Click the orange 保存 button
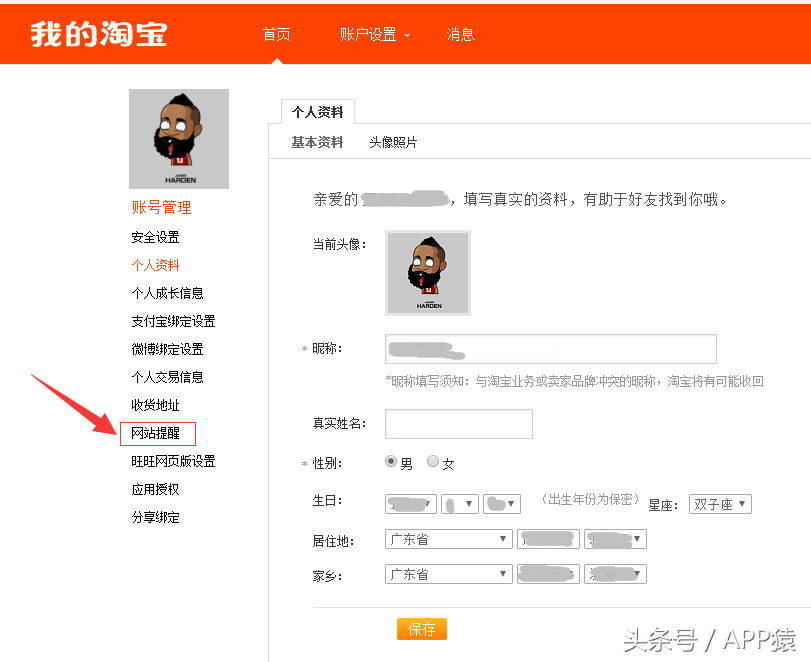This screenshot has height=662, width=811. coord(422,629)
